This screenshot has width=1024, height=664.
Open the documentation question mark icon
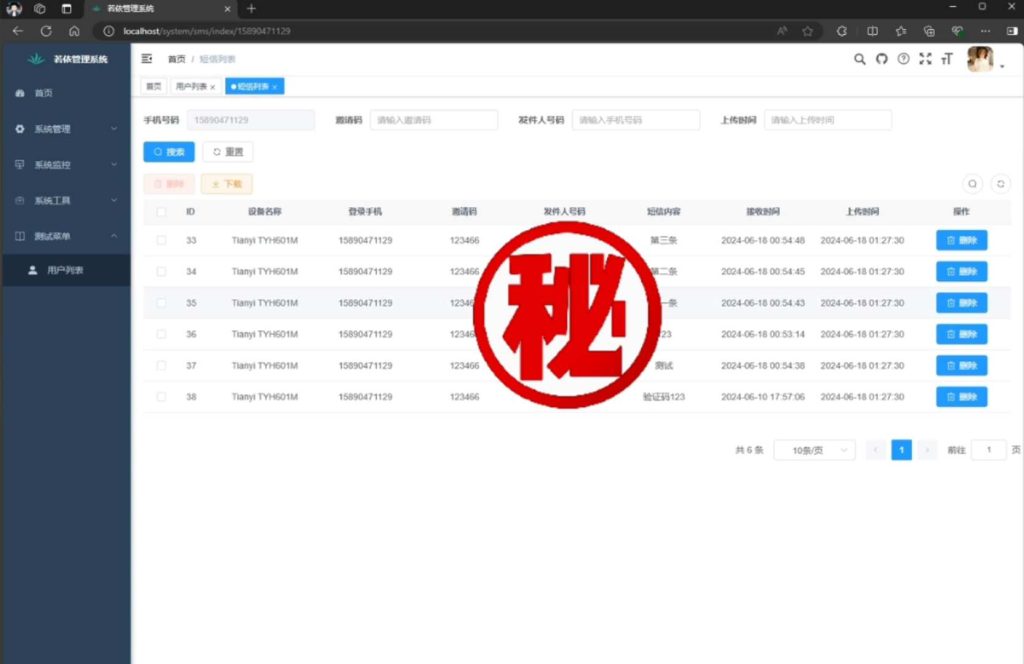[903, 59]
